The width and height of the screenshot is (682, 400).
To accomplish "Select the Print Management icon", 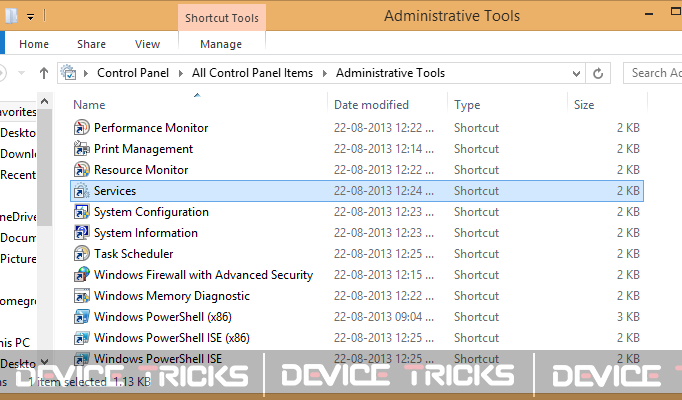I will point(81,149).
